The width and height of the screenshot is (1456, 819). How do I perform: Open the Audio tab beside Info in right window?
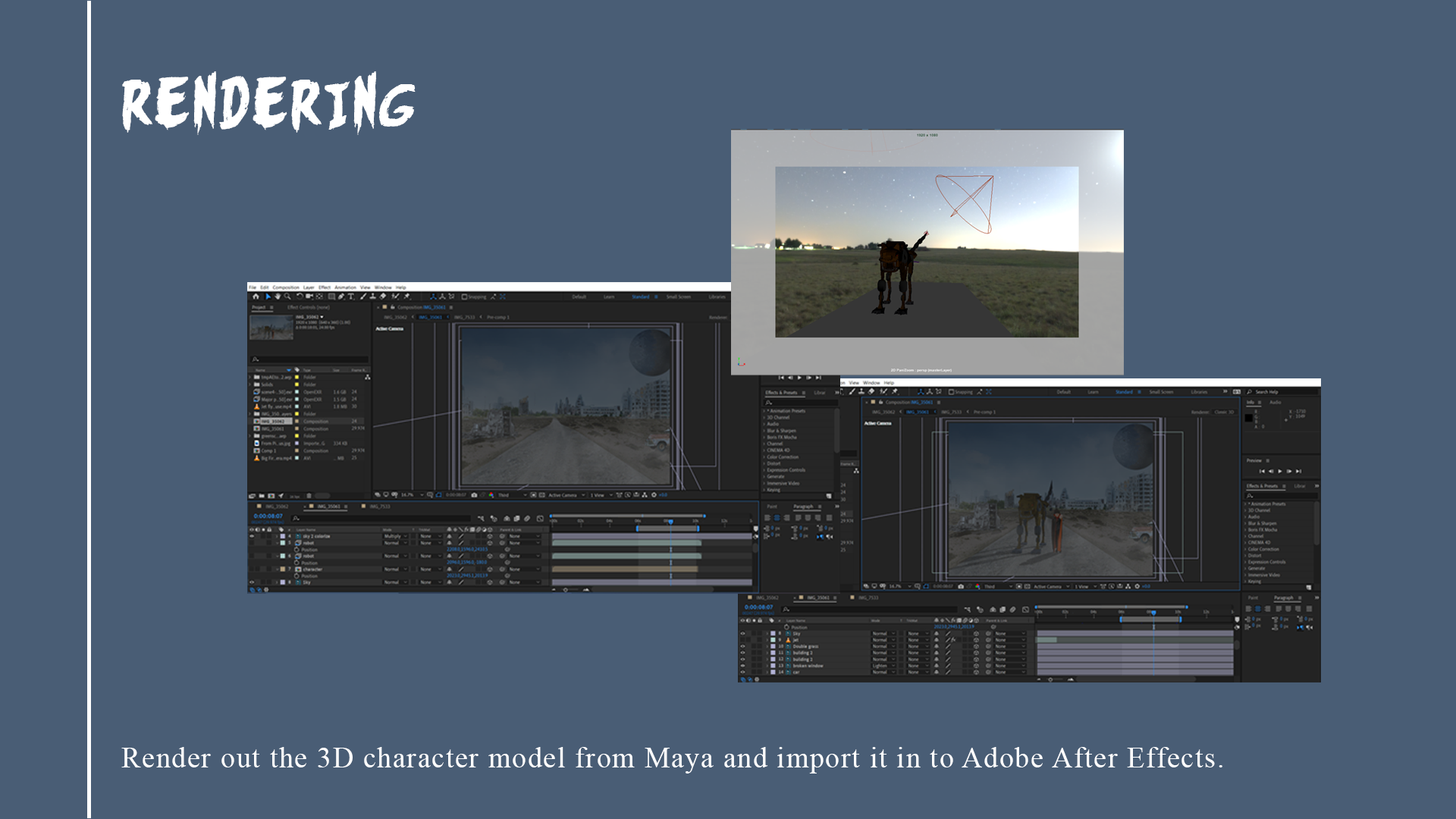pyautogui.click(x=1276, y=403)
